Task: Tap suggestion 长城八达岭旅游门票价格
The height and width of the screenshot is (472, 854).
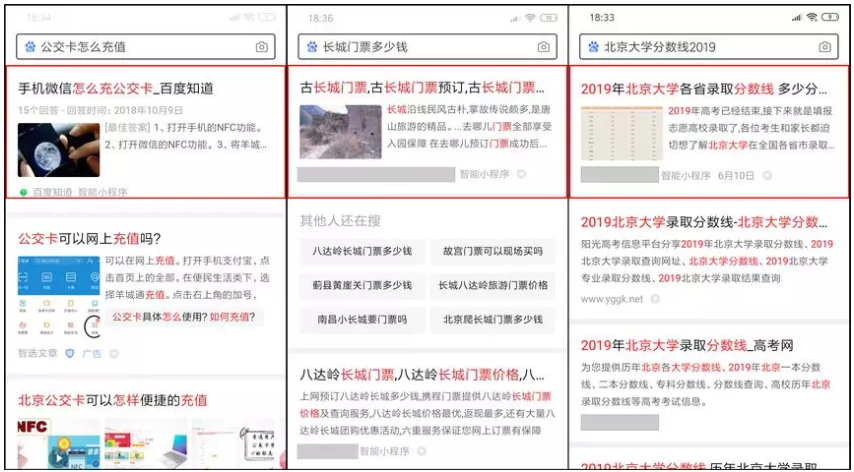Action: tap(493, 285)
